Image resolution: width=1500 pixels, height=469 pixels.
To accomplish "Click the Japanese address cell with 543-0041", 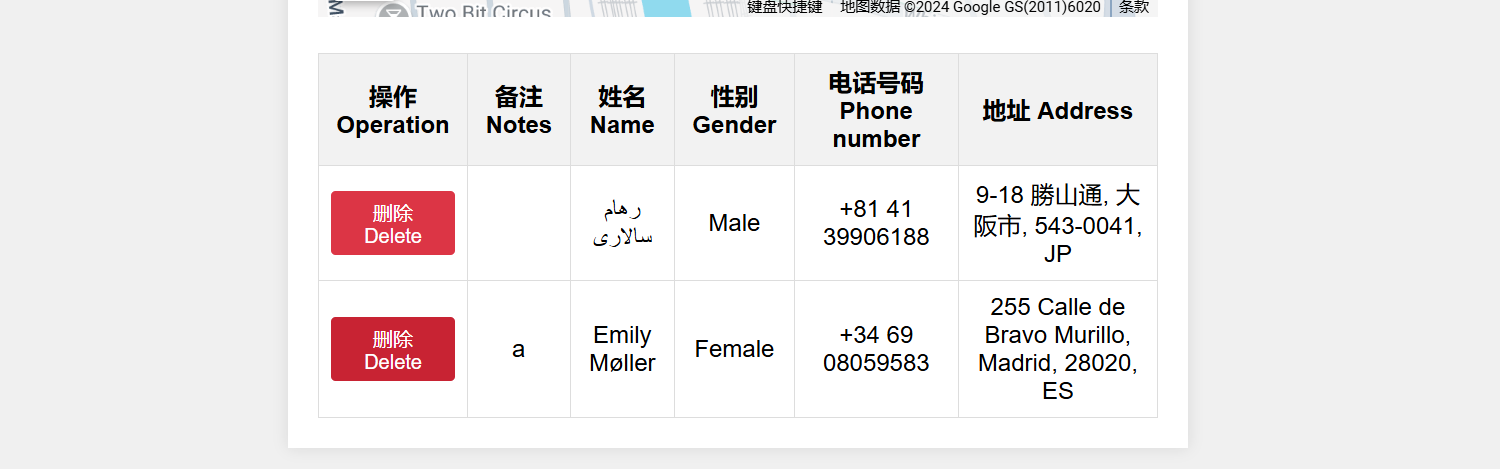I will coord(1057,224).
